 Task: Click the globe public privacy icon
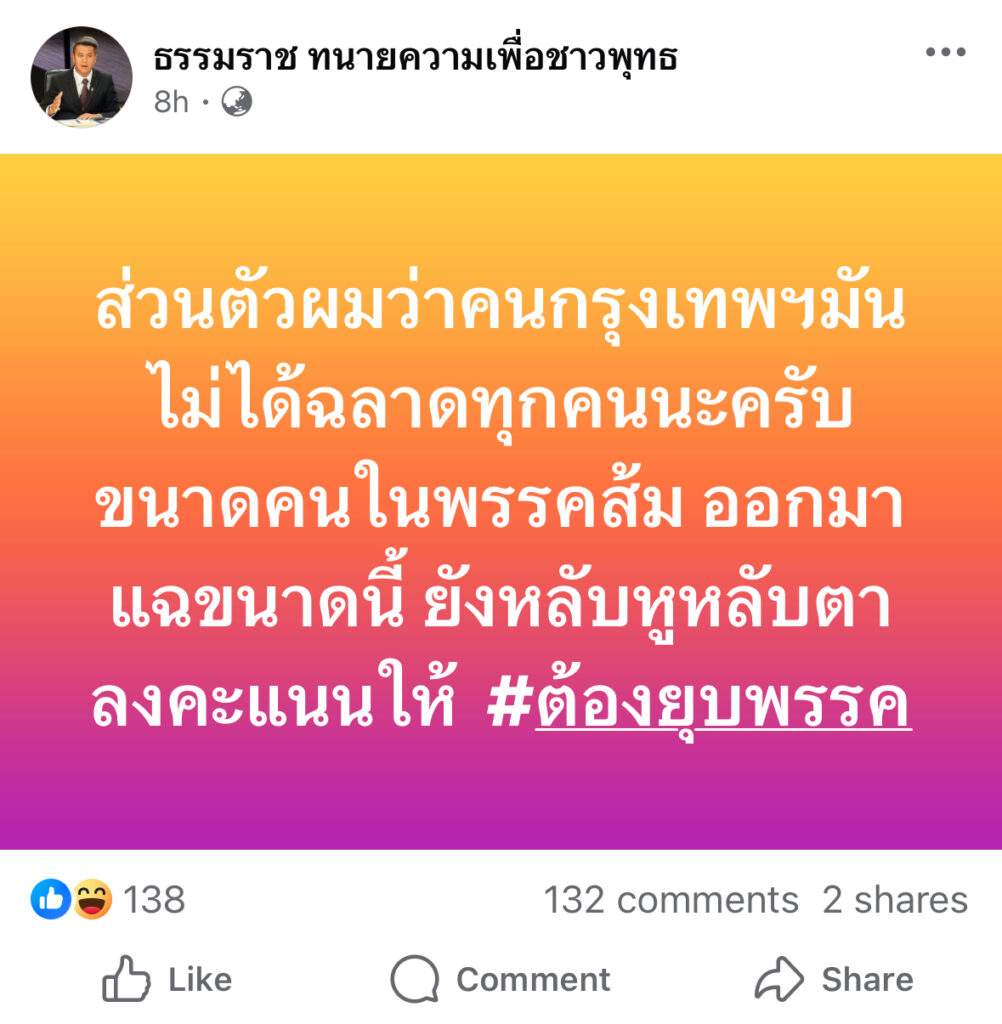pos(236,102)
